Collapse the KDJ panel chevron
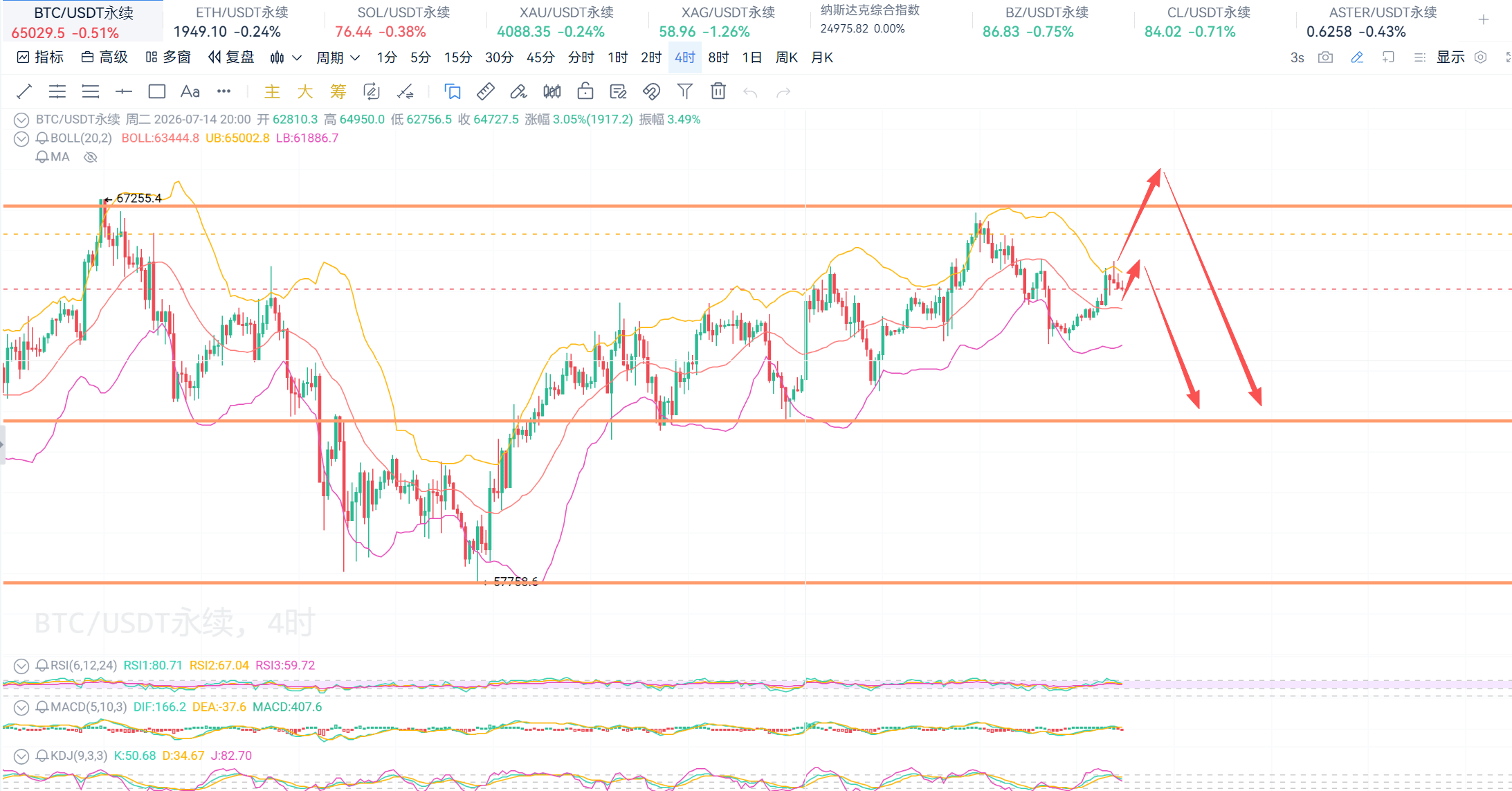The height and width of the screenshot is (791, 1512). point(21,756)
